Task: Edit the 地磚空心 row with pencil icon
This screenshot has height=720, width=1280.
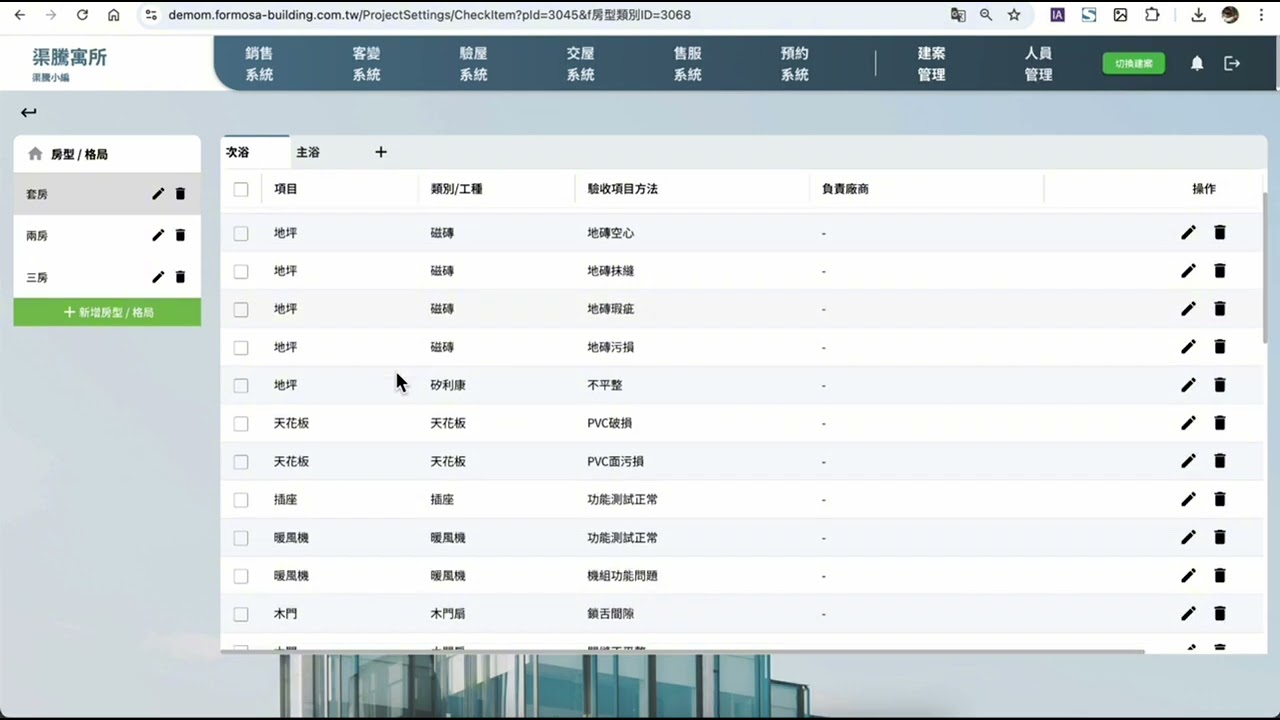Action: tap(1188, 233)
